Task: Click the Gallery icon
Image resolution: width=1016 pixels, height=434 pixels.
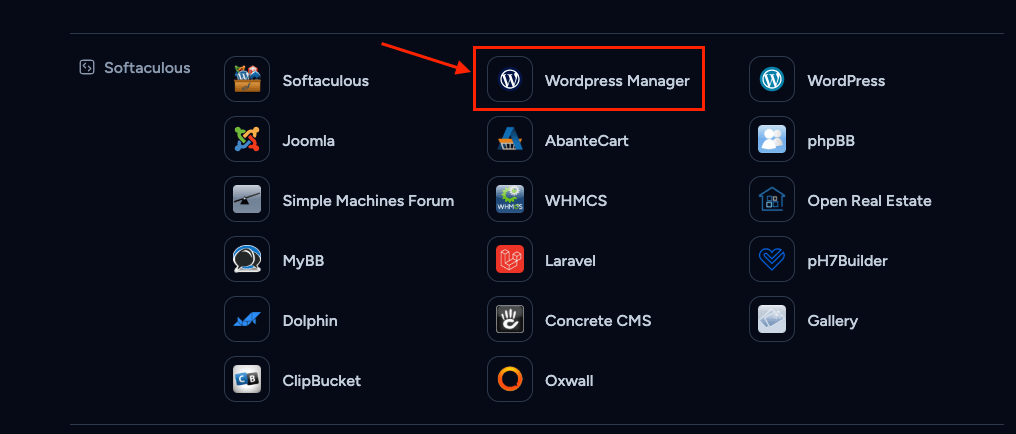Action: [x=772, y=319]
